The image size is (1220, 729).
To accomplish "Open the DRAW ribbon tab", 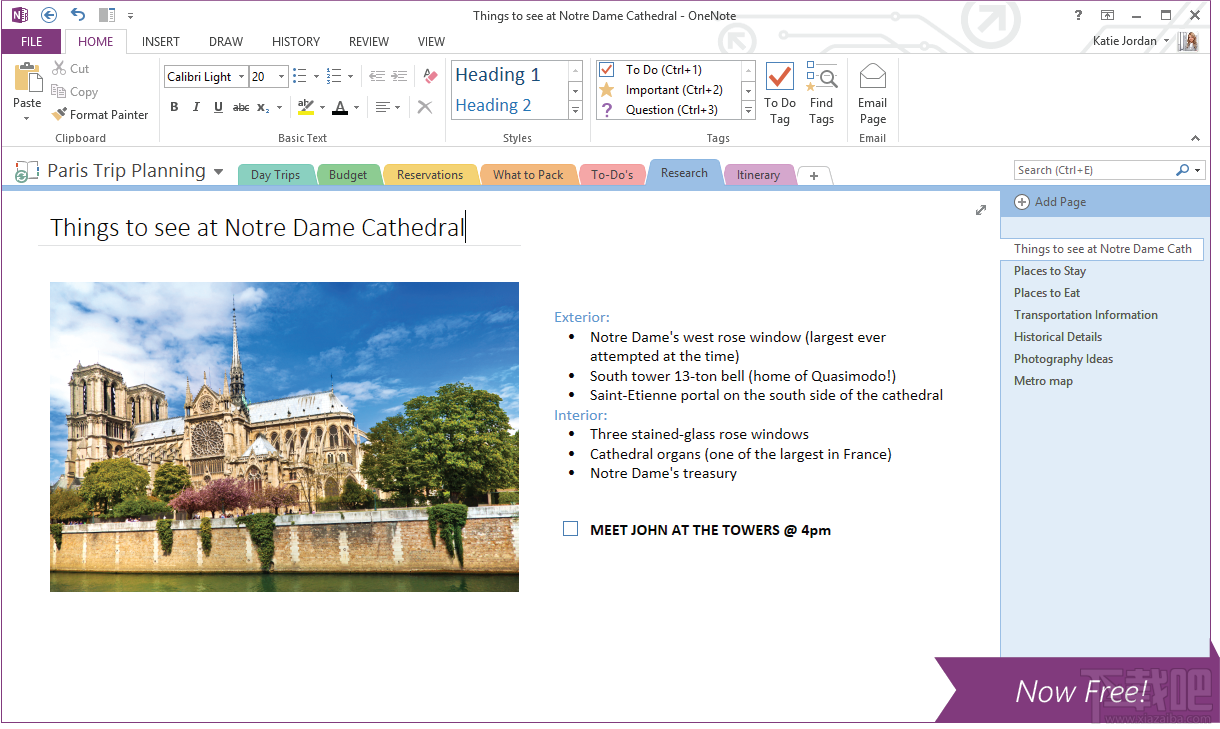I will 225,41.
